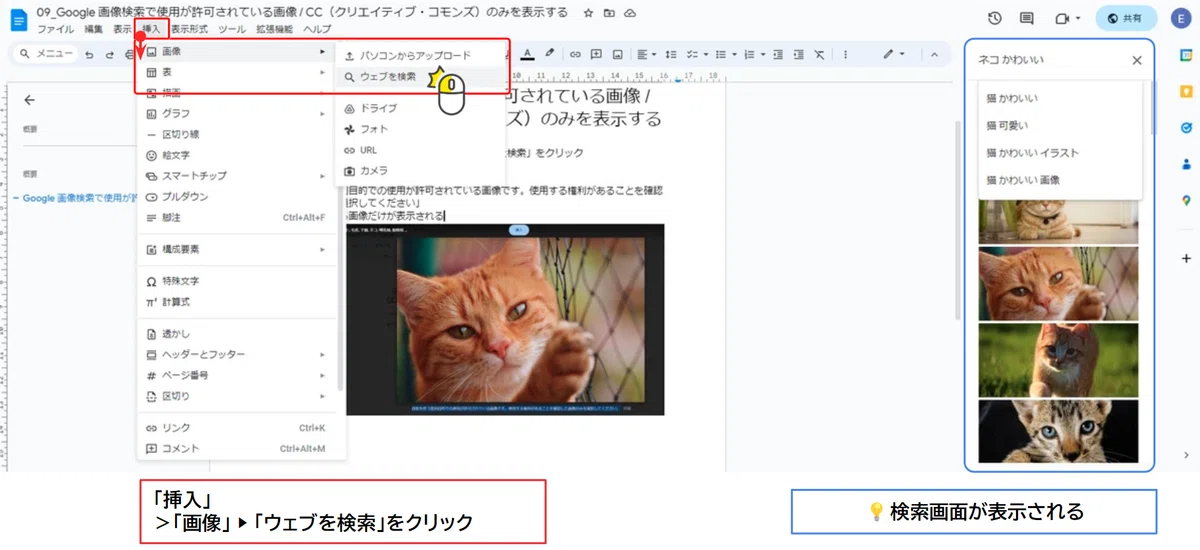1200x550 pixels.
Task: Open Google Tasks in side panel
Action: click(x=1186, y=127)
